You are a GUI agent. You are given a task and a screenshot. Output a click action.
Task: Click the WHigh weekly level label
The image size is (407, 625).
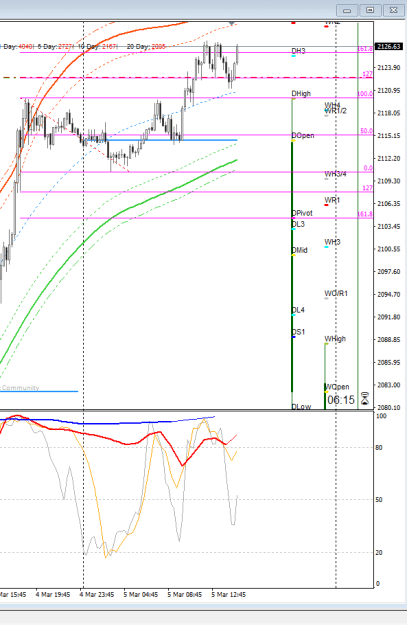pos(335,339)
